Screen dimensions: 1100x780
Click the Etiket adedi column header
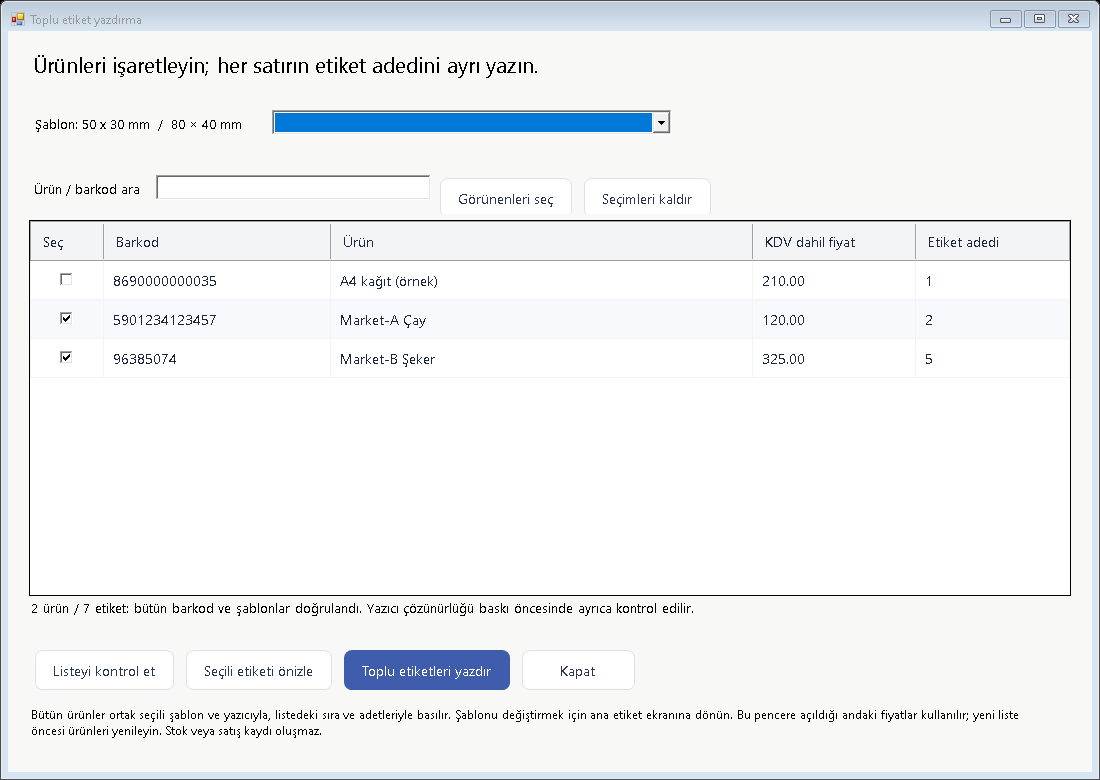992,242
